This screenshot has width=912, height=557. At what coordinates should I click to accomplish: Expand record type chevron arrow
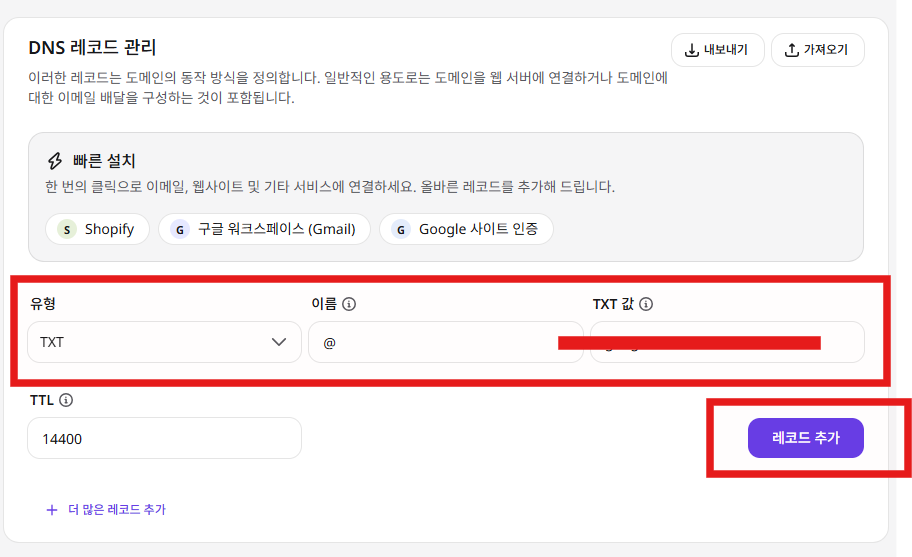279,342
